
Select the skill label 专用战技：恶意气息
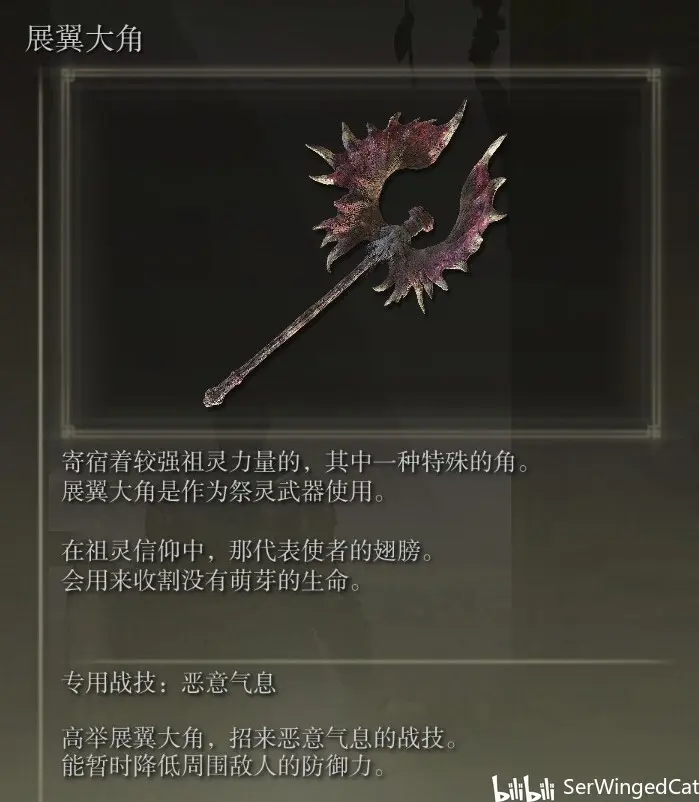tap(169, 683)
